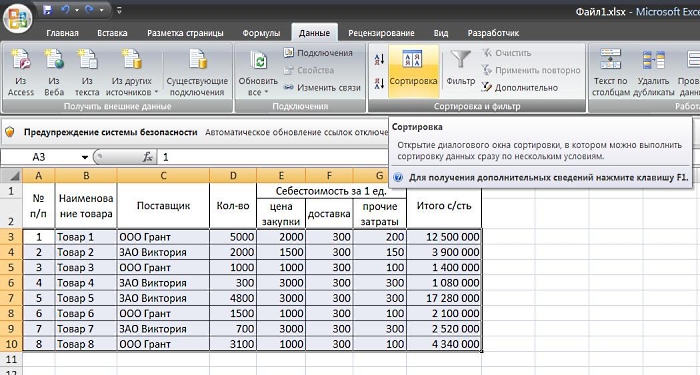Screen dimensions: 700x375
Task: Switch to the Главная ribbon tab
Action: [62, 33]
